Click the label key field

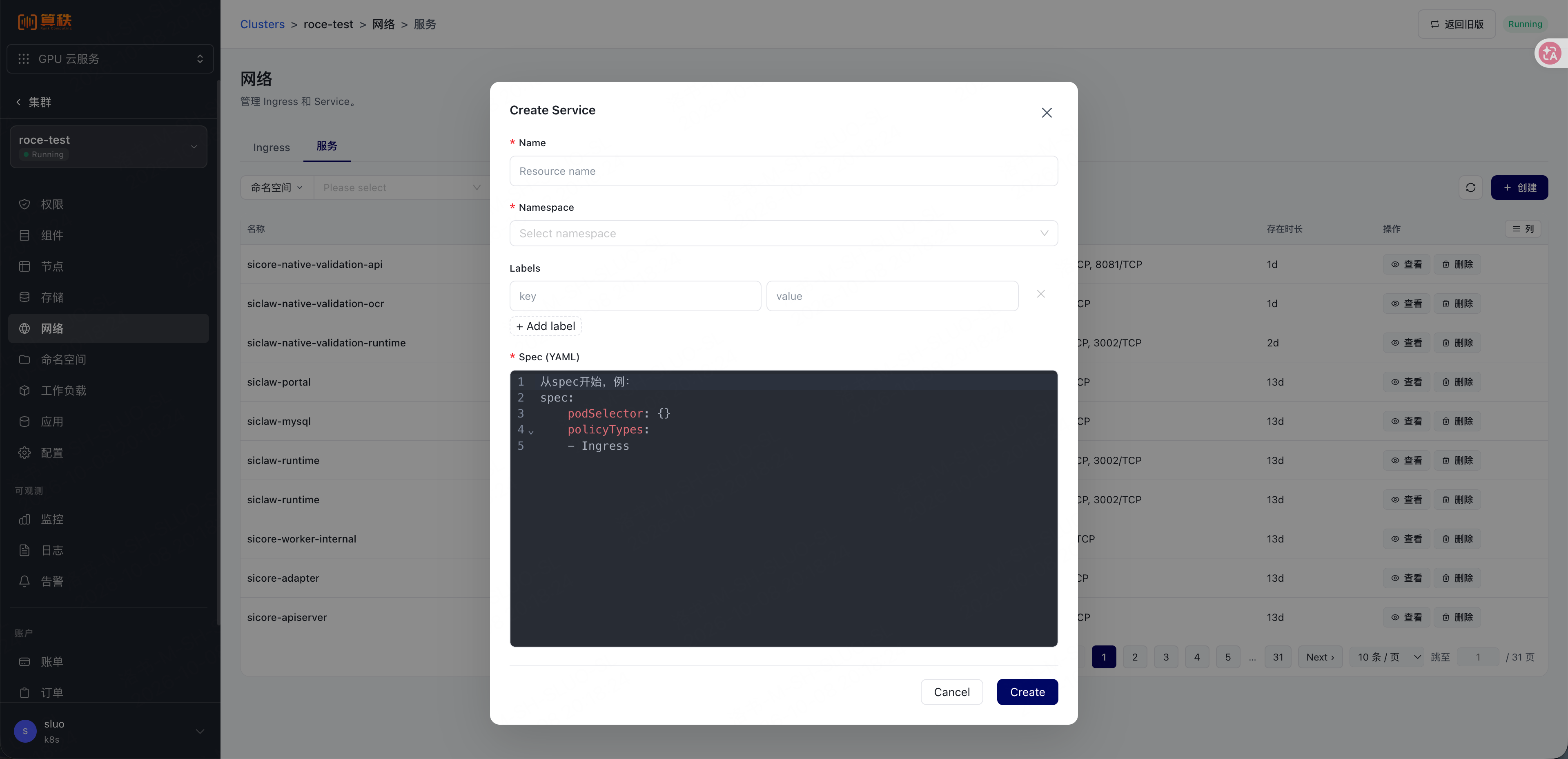click(x=635, y=296)
